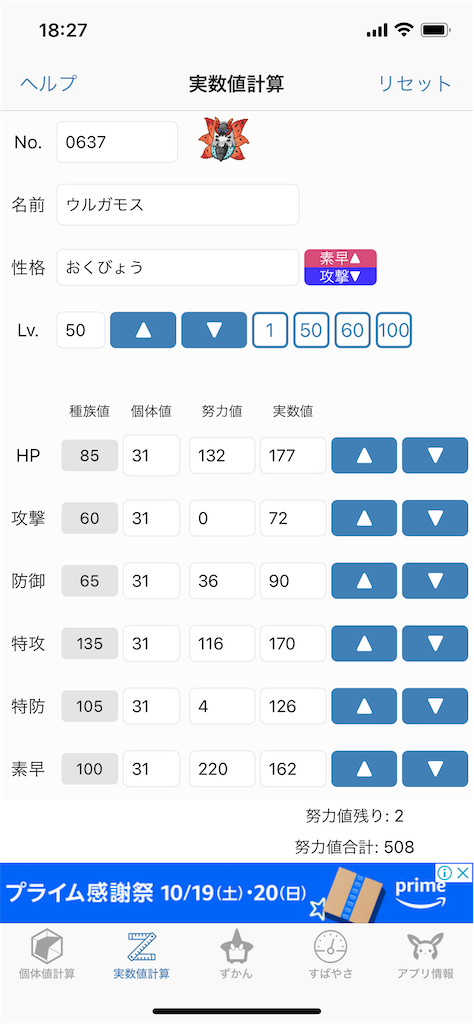474x1024 pixels.
Task: Open the ad info icon
Action: pyautogui.click(x=445, y=873)
